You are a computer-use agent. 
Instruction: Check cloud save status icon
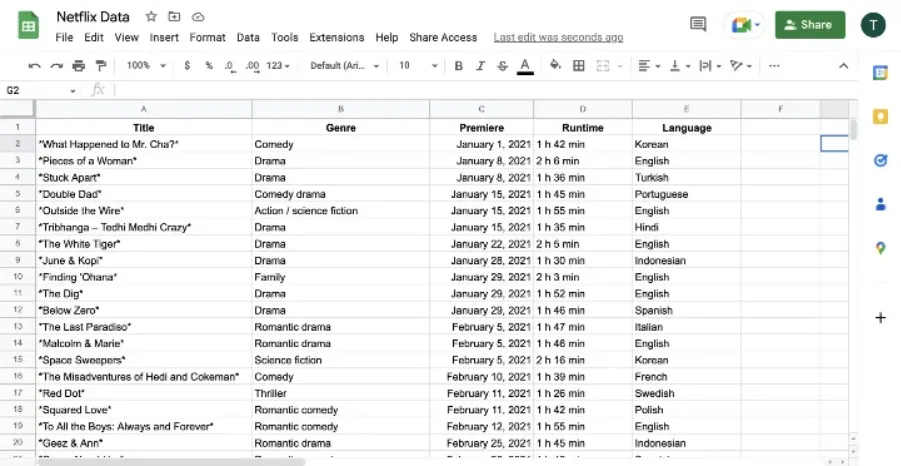[198, 17]
